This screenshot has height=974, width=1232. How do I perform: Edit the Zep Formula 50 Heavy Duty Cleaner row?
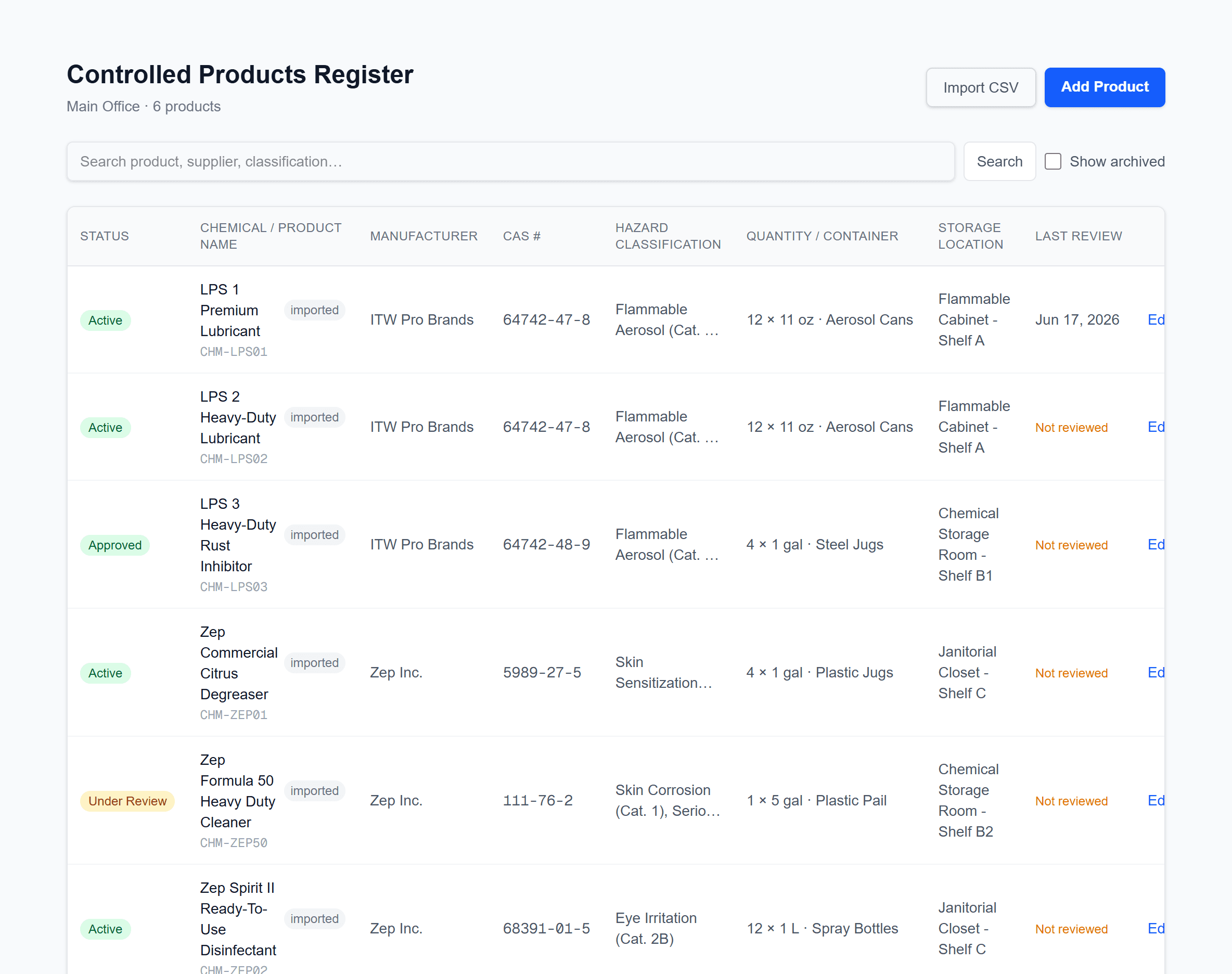[1156, 801]
